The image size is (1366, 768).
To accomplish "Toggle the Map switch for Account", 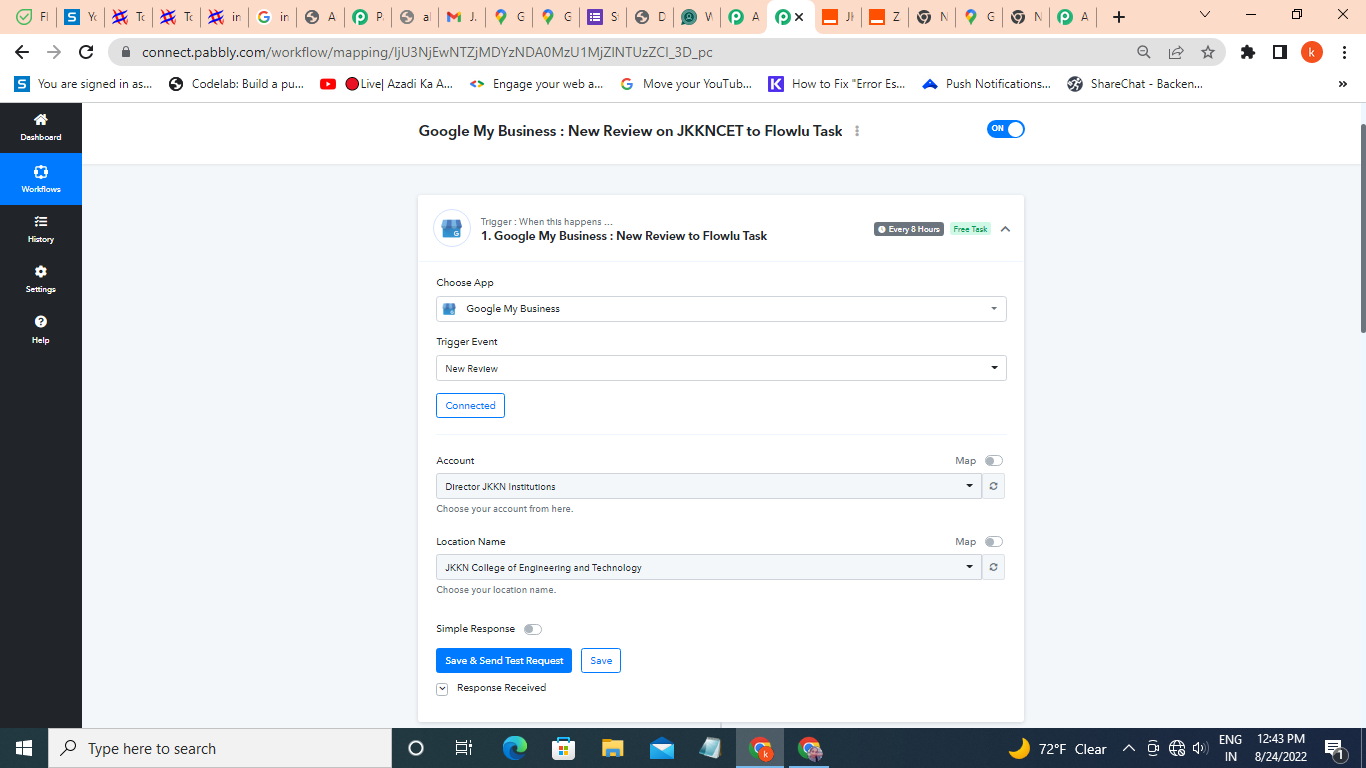I will [993, 461].
